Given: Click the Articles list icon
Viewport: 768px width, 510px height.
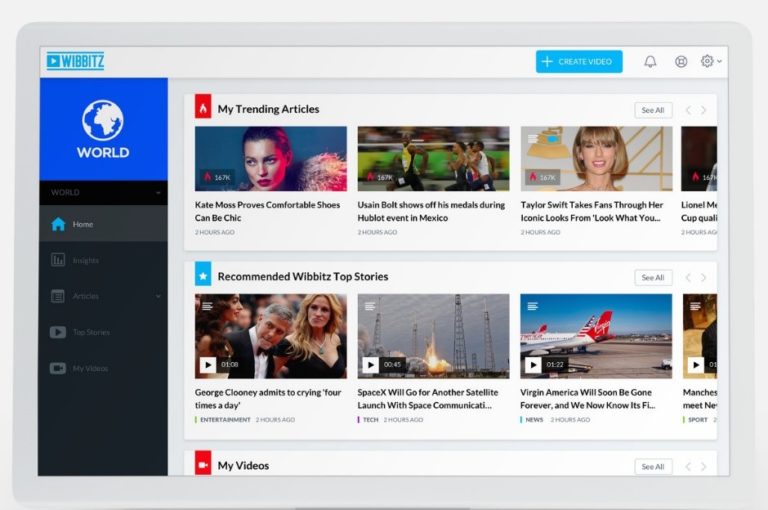Looking at the screenshot, I should pyautogui.click(x=58, y=296).
